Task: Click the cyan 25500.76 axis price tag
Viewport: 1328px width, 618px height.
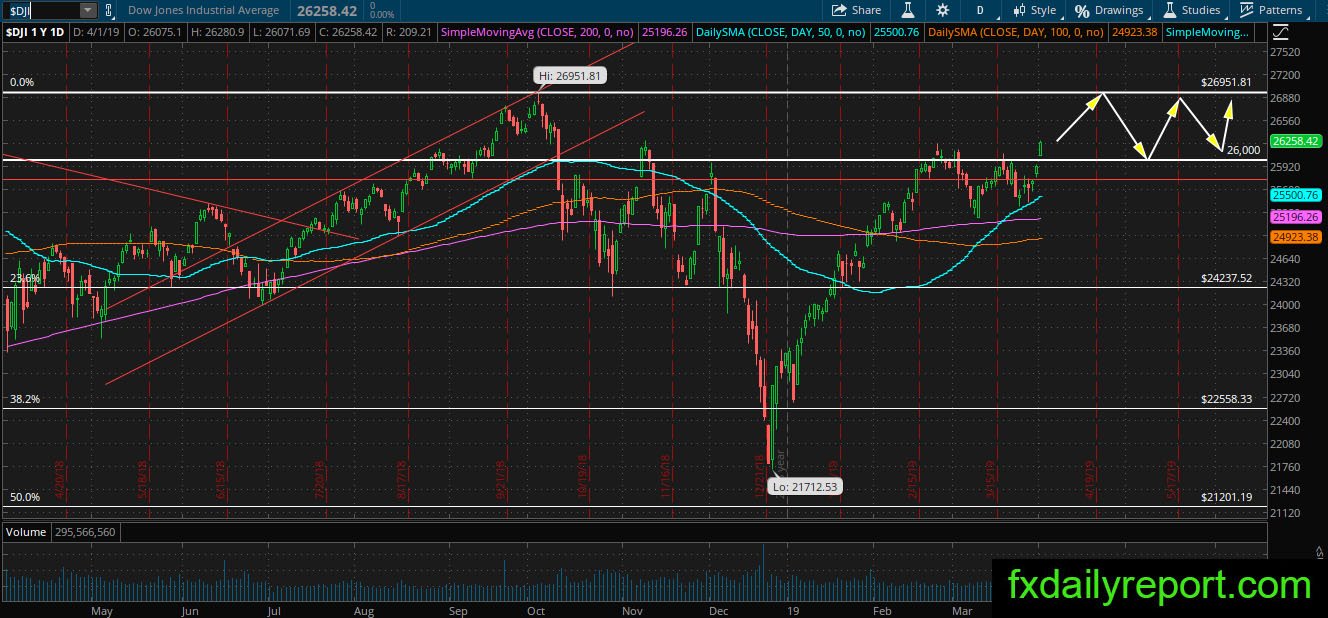Action: point(1295,196)
